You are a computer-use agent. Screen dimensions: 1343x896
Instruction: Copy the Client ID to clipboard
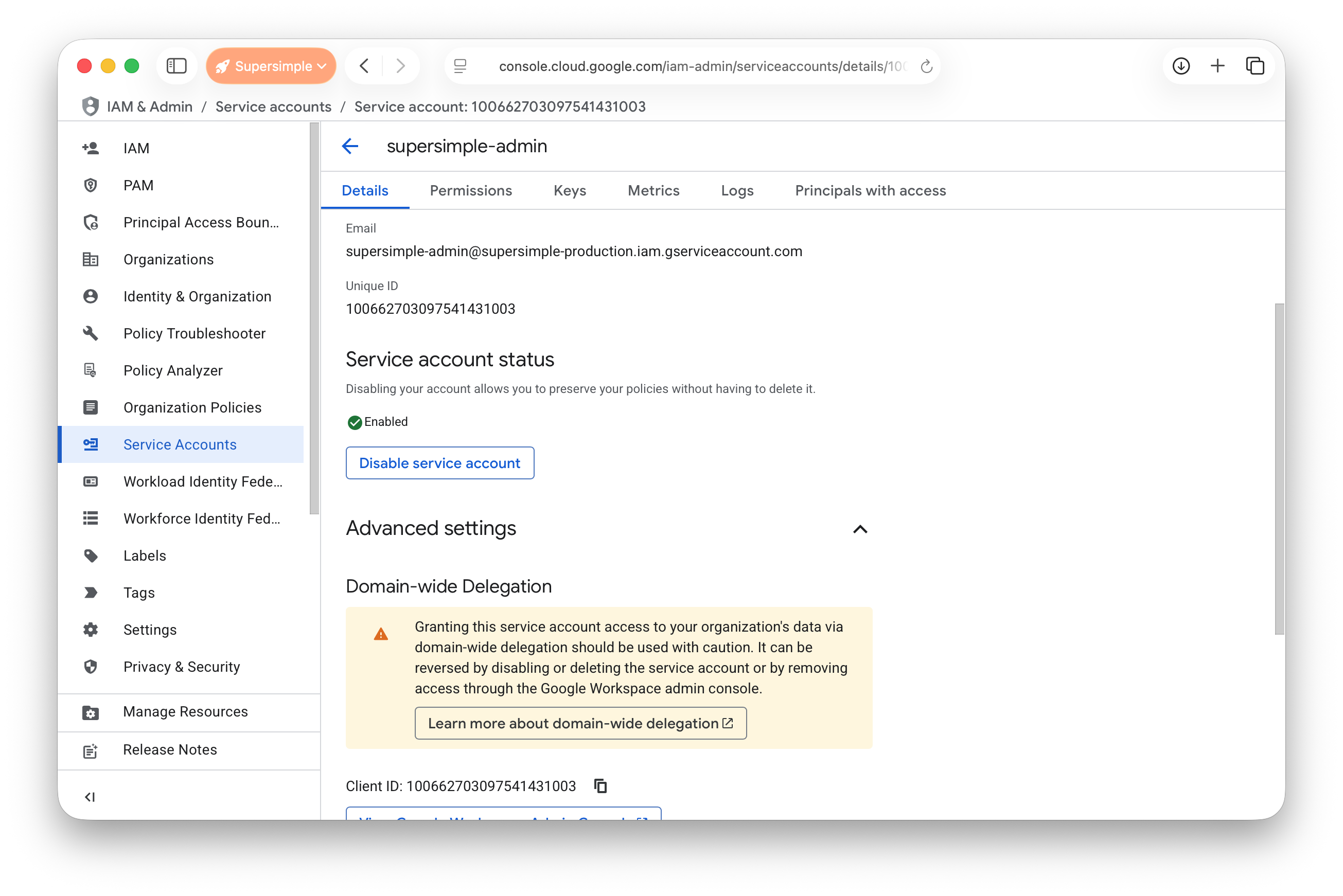click(x=600, y=786)
